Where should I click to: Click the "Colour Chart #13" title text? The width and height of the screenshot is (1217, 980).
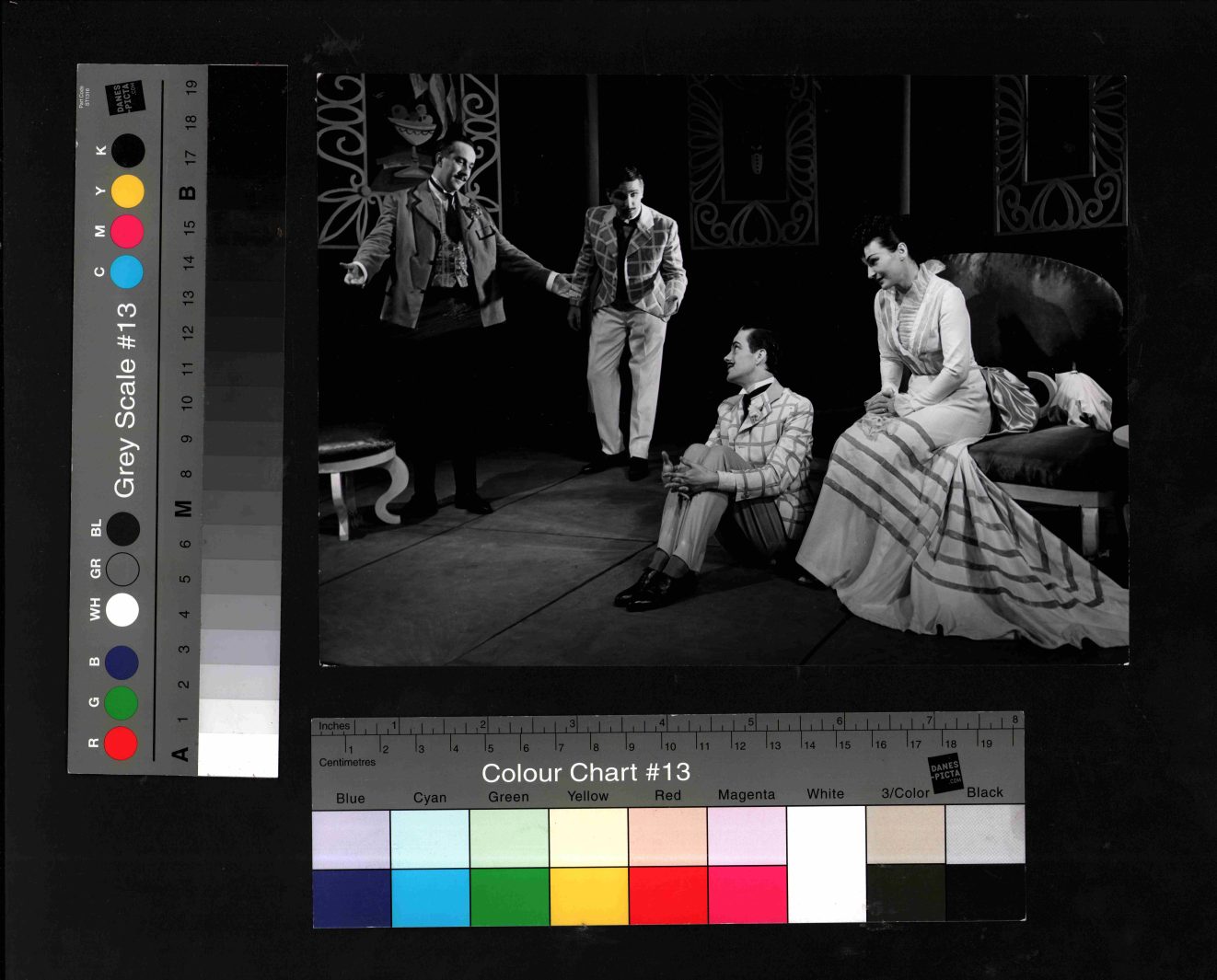[x=585, y=772]
